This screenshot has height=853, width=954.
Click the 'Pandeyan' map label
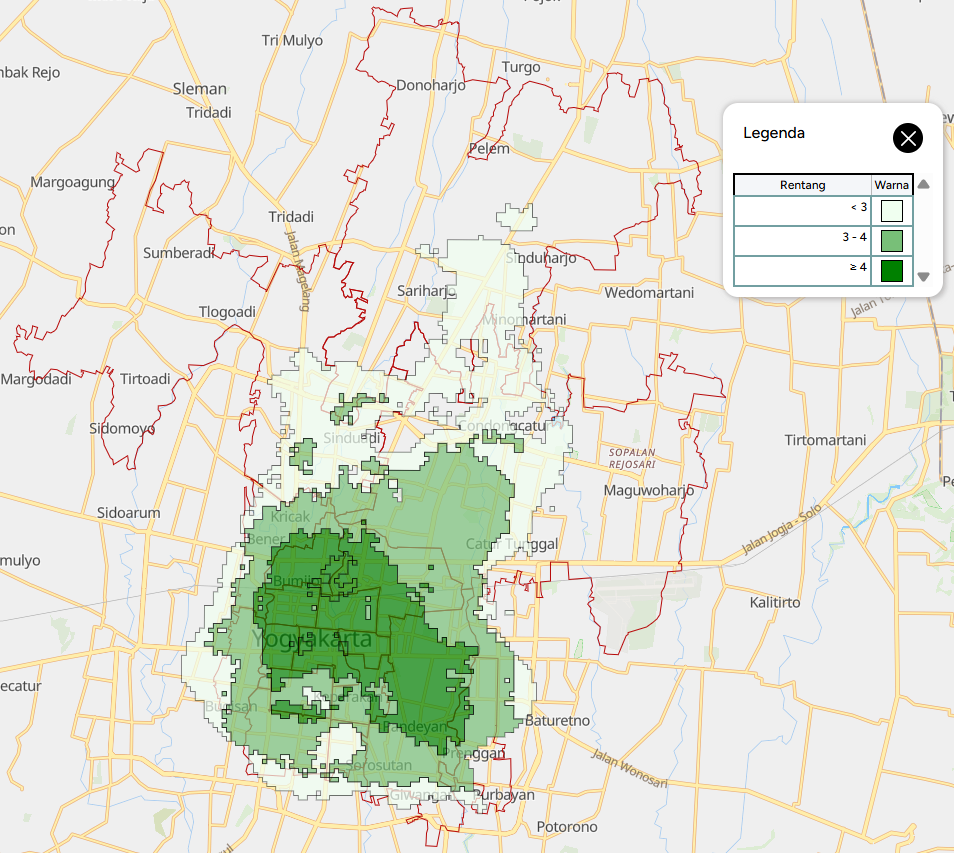pos(414,726)
